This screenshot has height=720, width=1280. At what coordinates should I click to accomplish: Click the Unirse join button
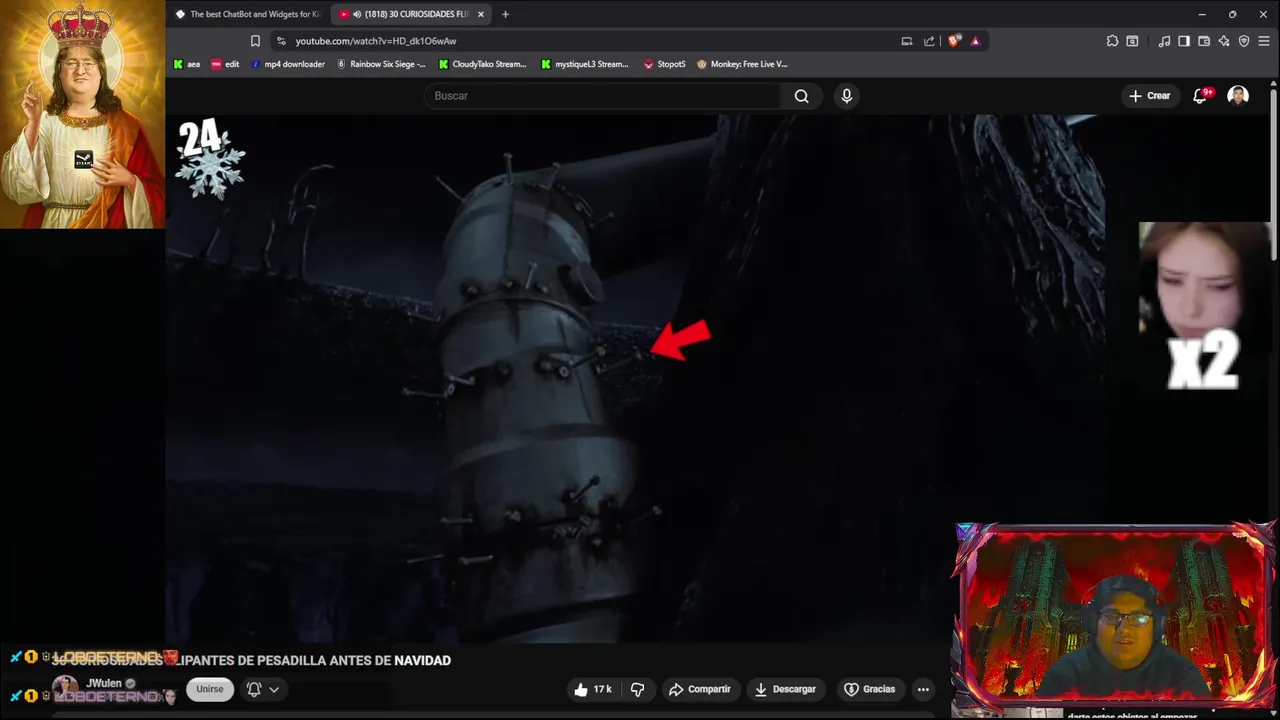click(210, 689)
